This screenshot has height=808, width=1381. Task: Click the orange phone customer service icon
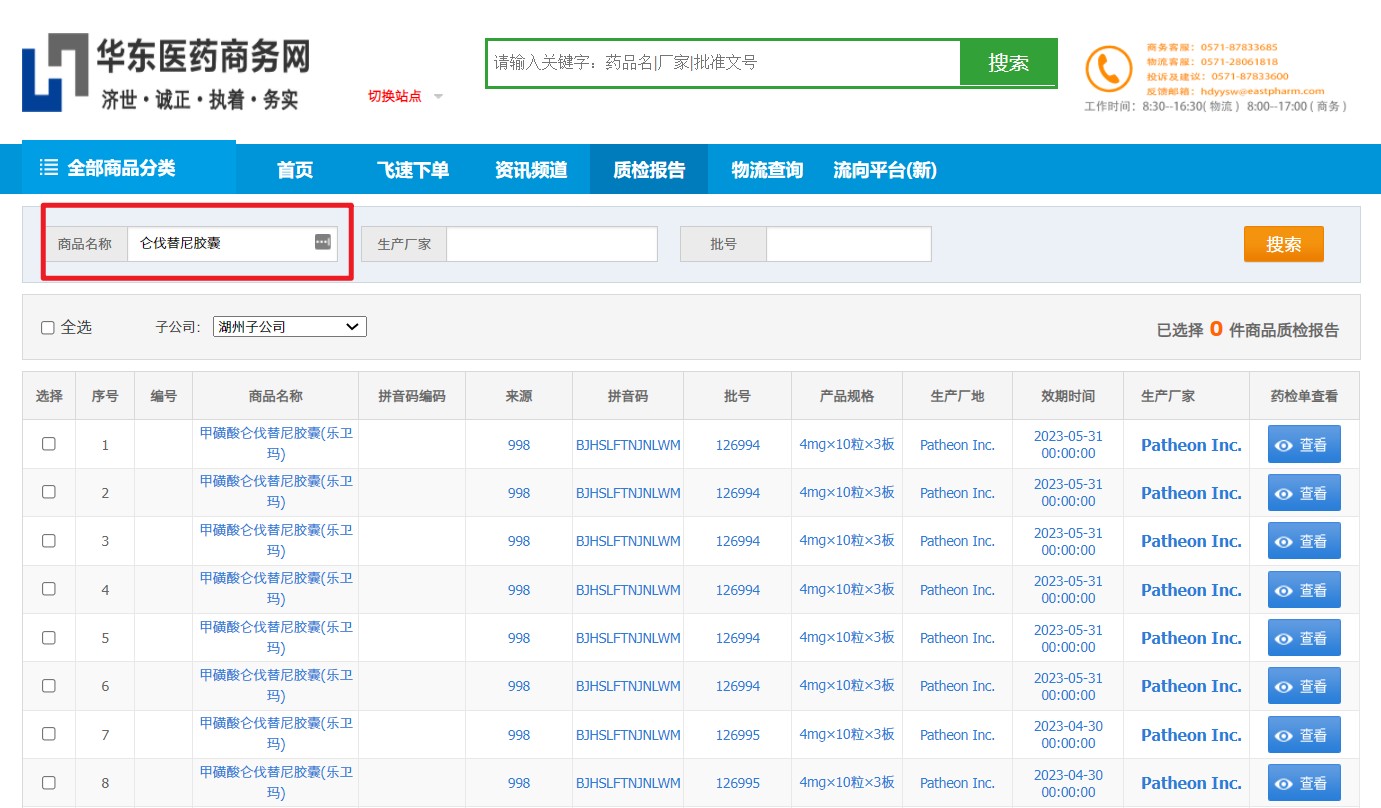[1109, 70]
